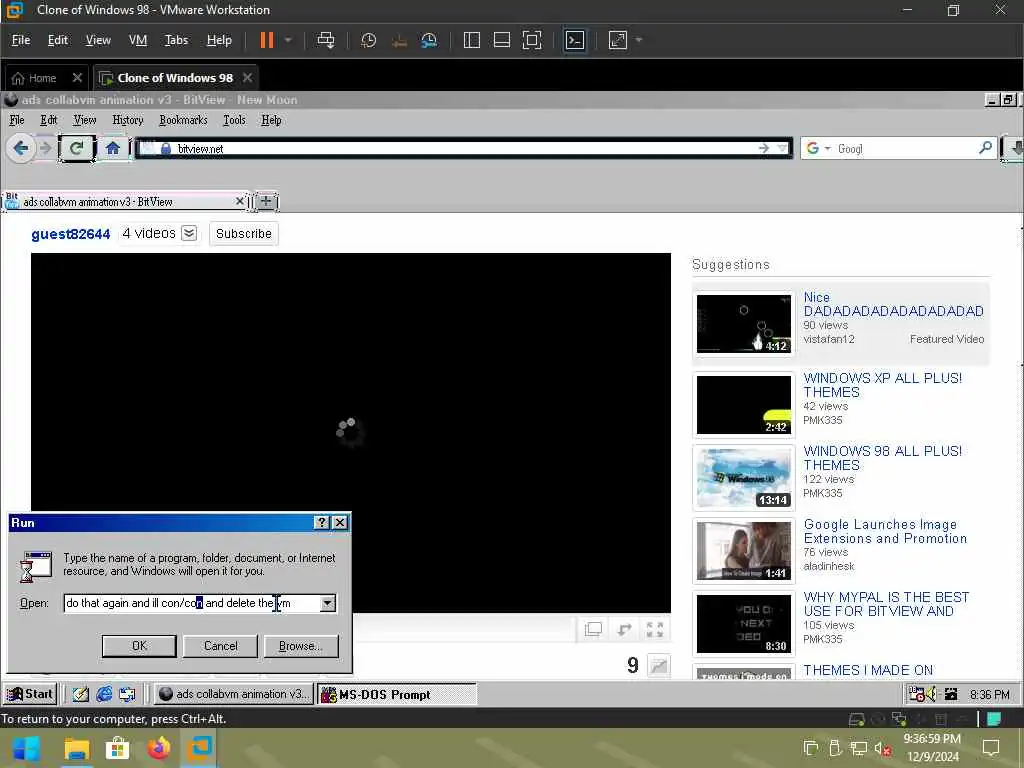Enter fullscreen on the video player
The image size is (1024, 768).
click(x=655, y=630)
